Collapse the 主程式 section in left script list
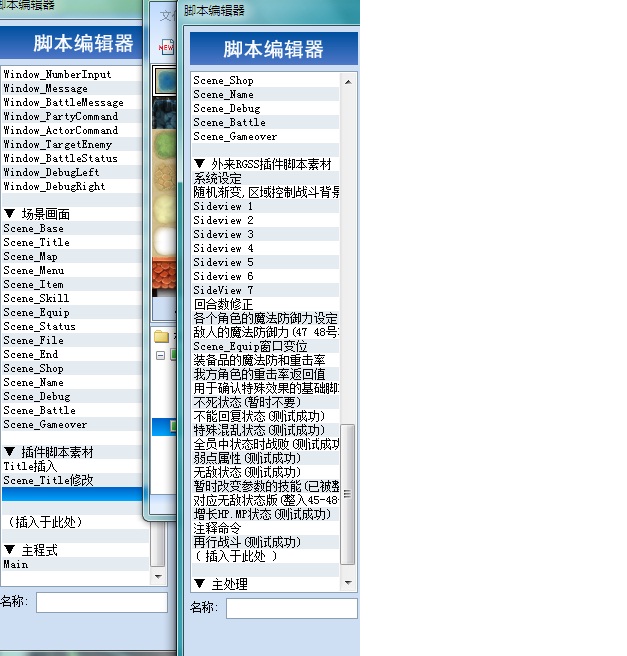The width and height of the screenshot is (627, 656). tap(10, 550)
